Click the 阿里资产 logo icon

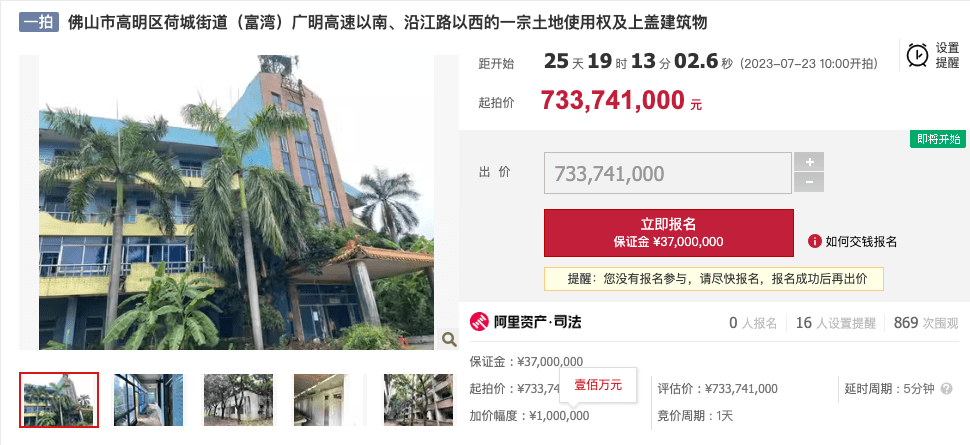coord(479,322)
